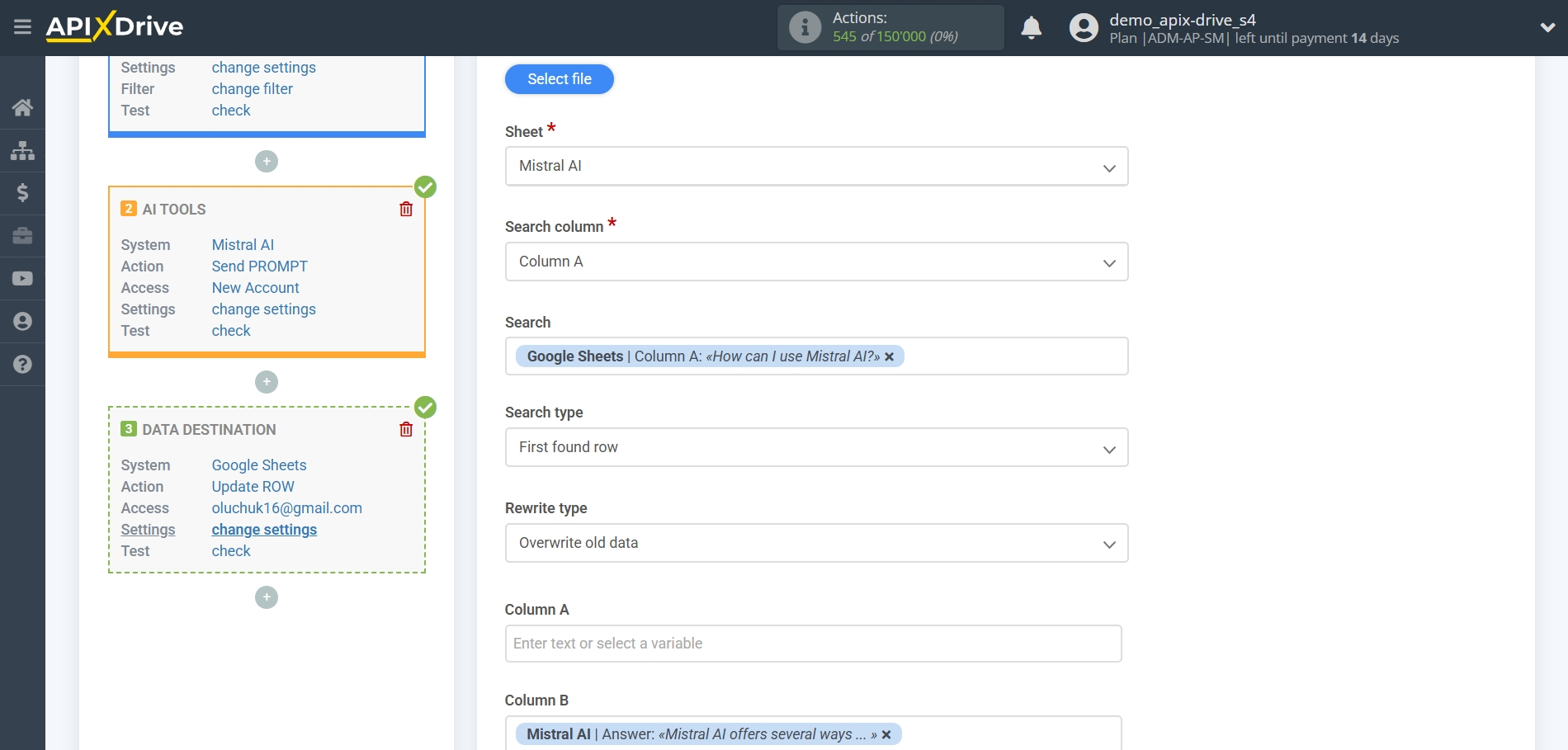Select the Home icon in the sidebar
Viewport: 1568px width, 750px height.
(22, 107)
